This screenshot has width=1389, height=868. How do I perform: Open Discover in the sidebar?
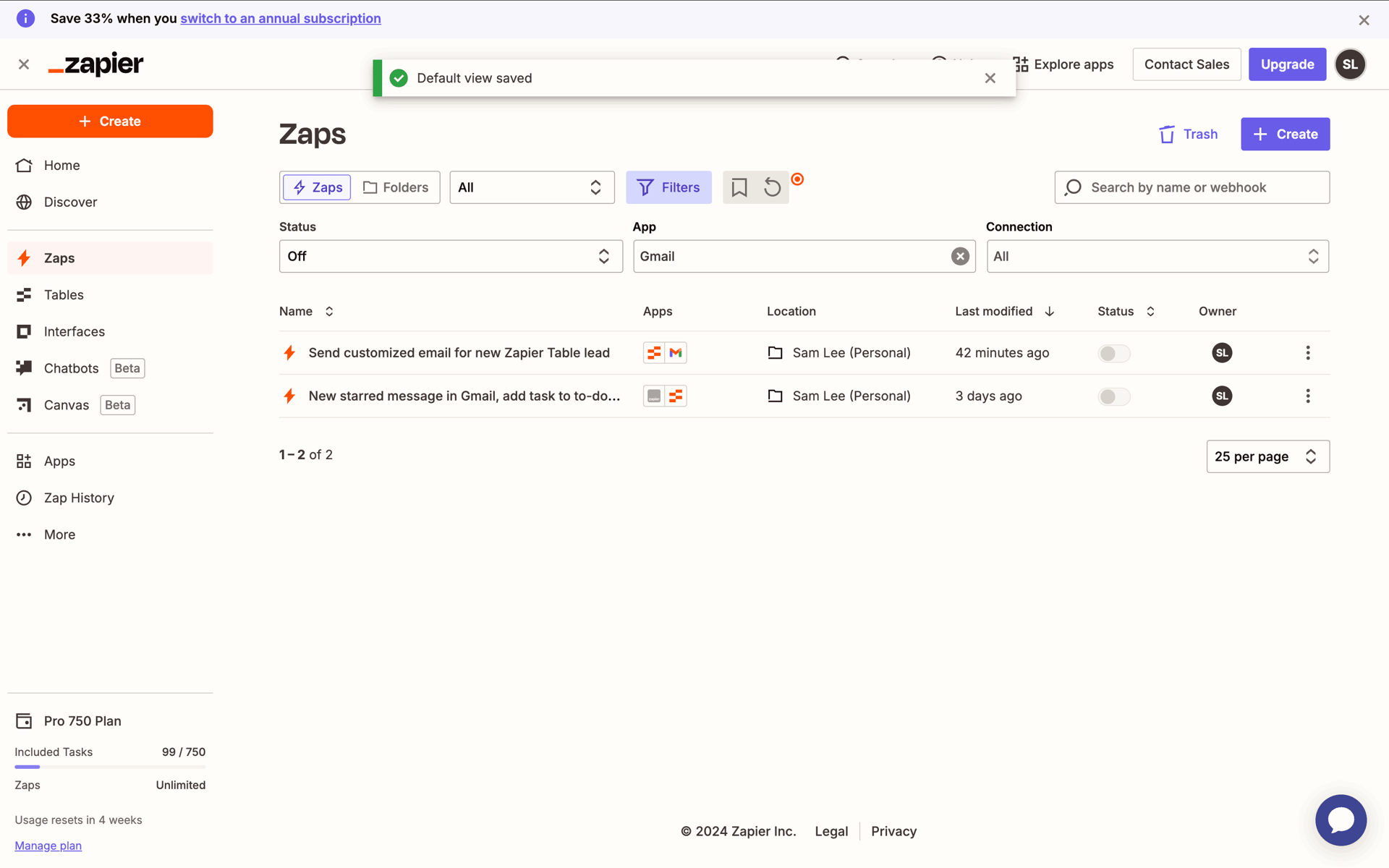tap(110, 202)
